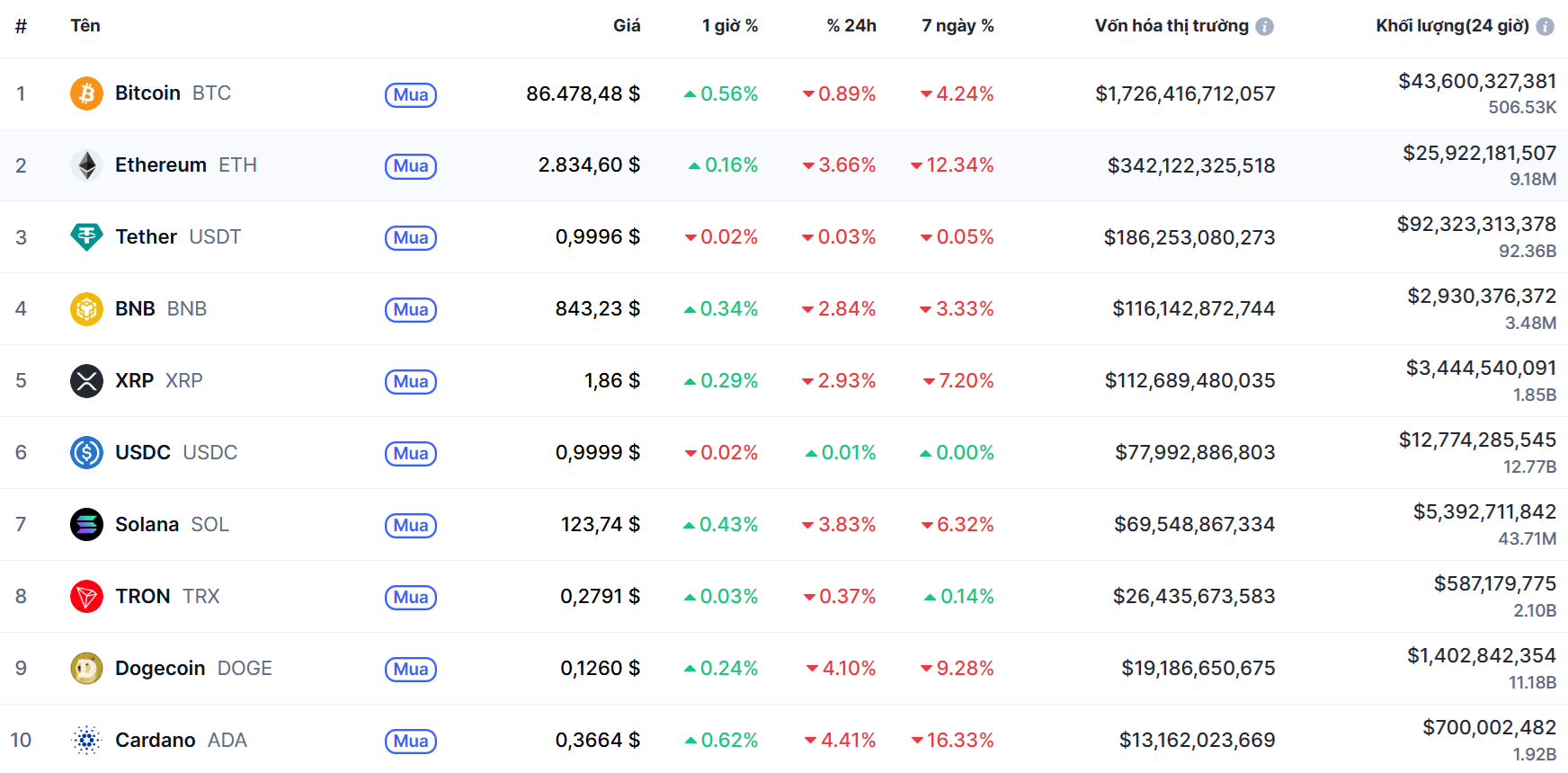
Task: Click Solana price 123,74 $
Action: click(601, 524)
